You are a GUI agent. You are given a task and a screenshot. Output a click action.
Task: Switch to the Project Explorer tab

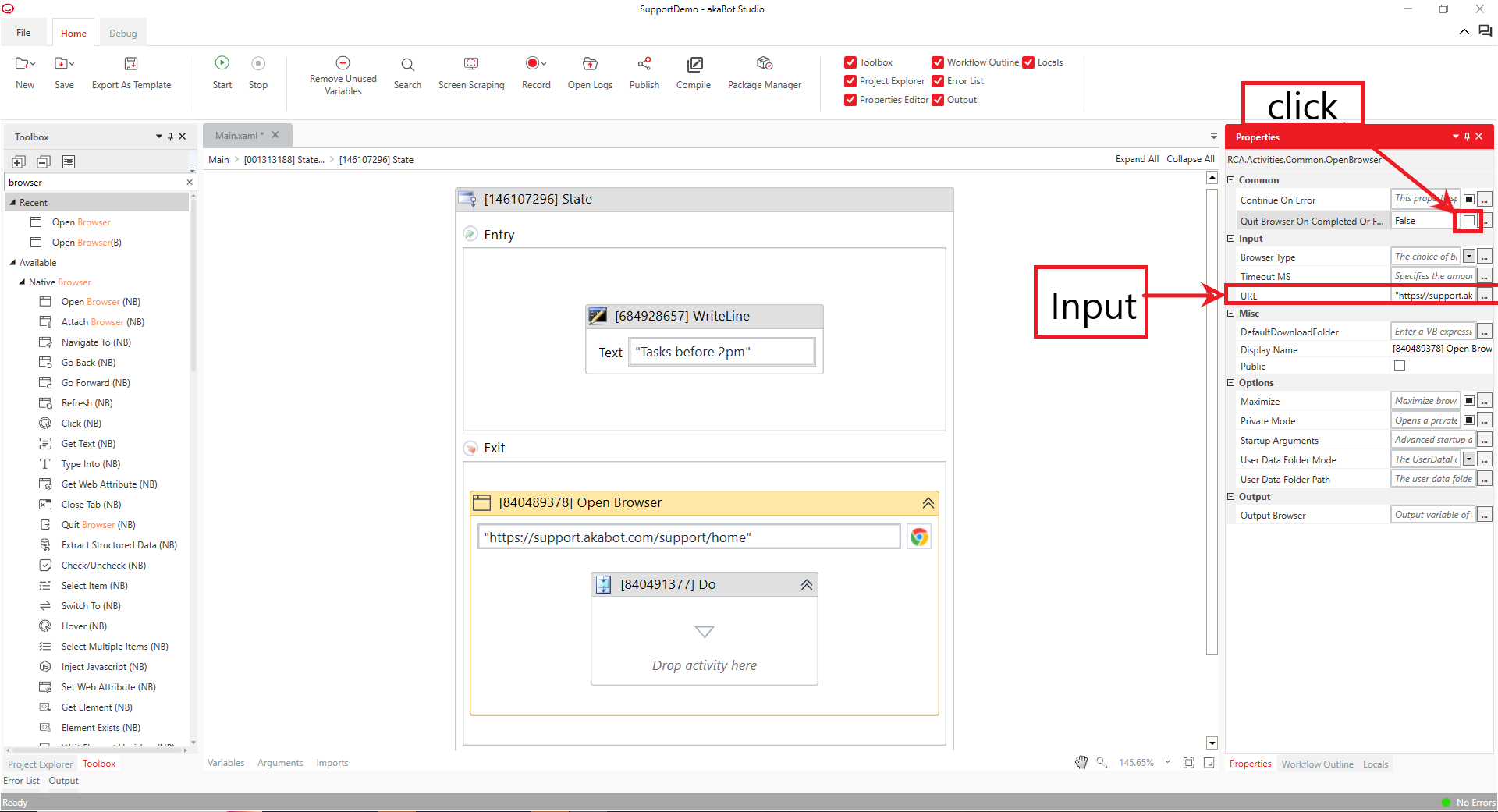click(x=40, y=764)
